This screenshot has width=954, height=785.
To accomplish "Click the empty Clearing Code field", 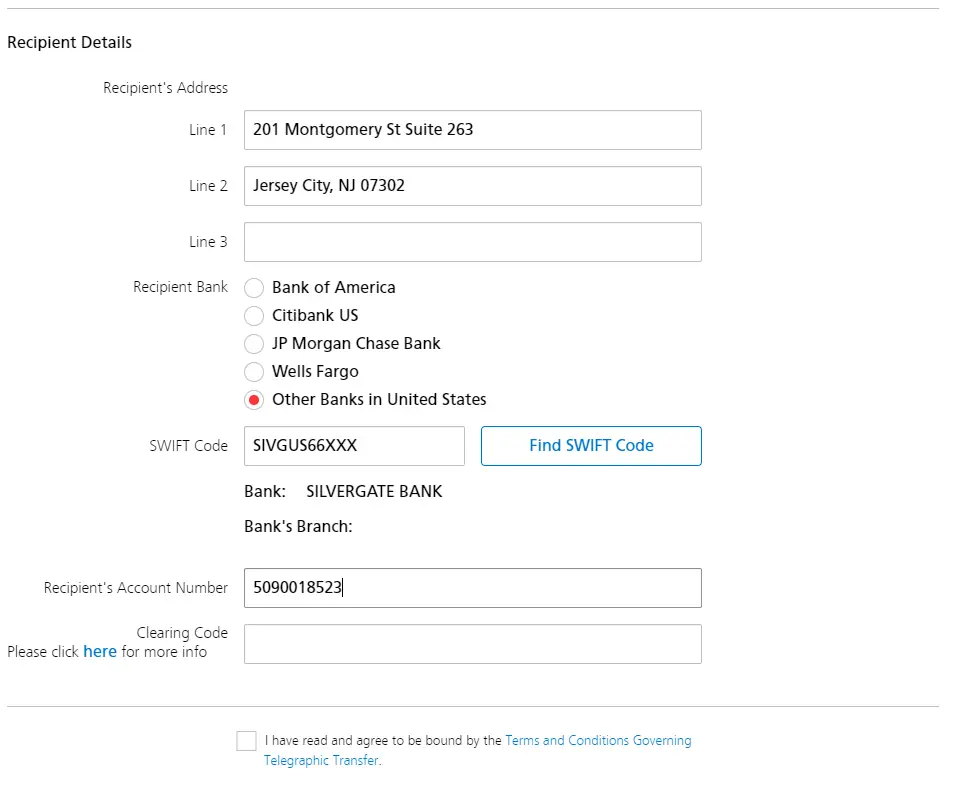I will [473, 644].
